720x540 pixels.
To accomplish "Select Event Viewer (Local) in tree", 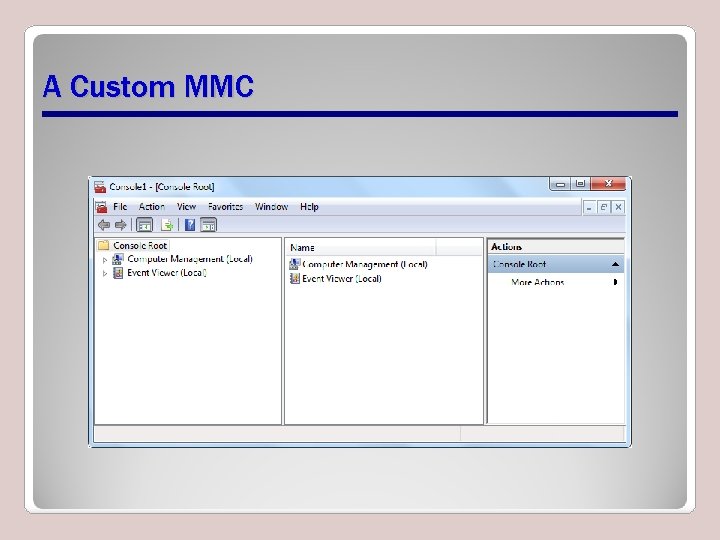I will [x=167, y=273].
